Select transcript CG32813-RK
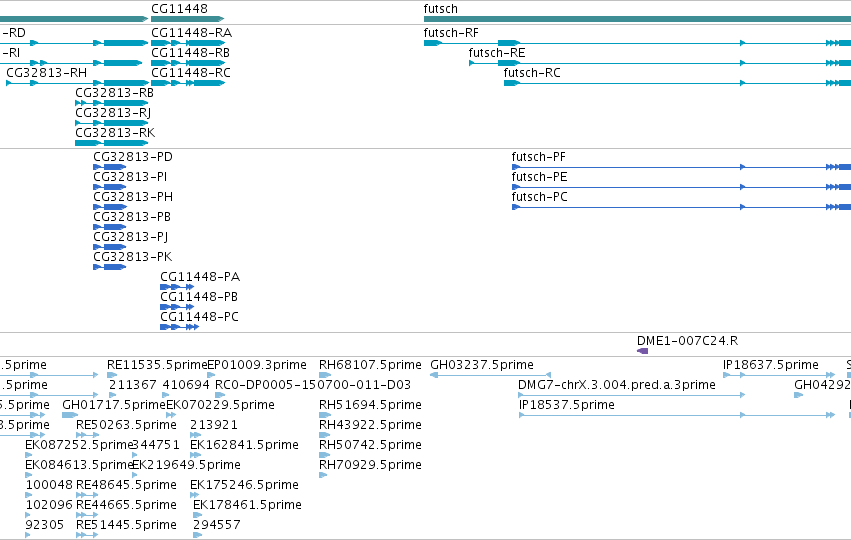 click(115, 133)
